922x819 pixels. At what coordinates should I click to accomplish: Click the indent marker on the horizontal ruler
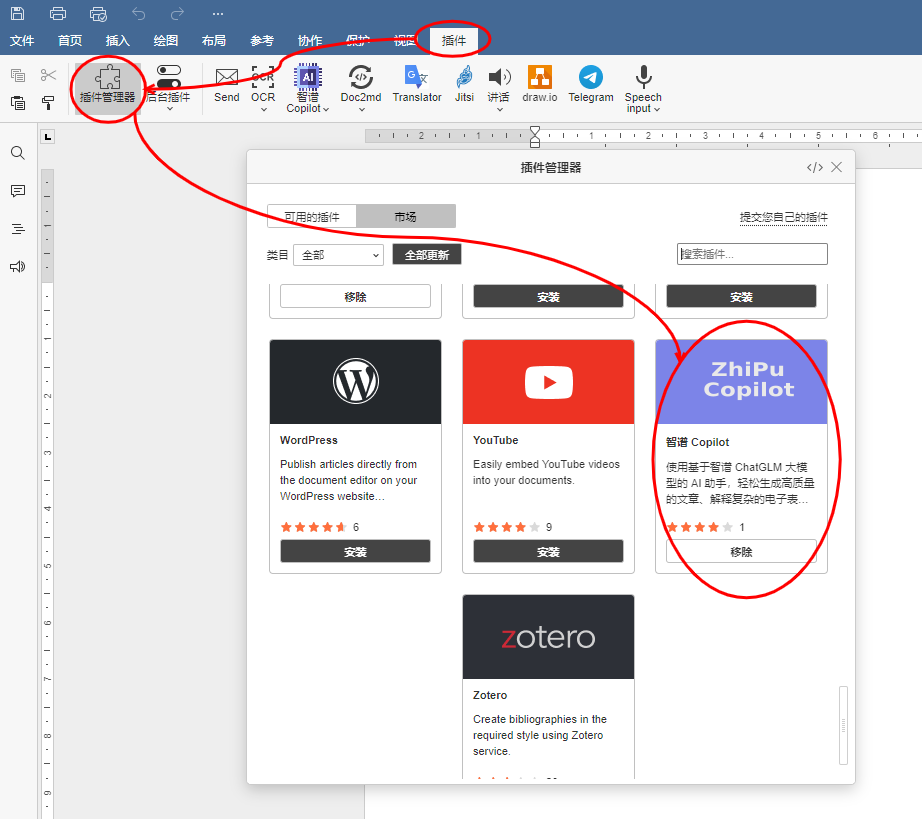pos(535,136)
